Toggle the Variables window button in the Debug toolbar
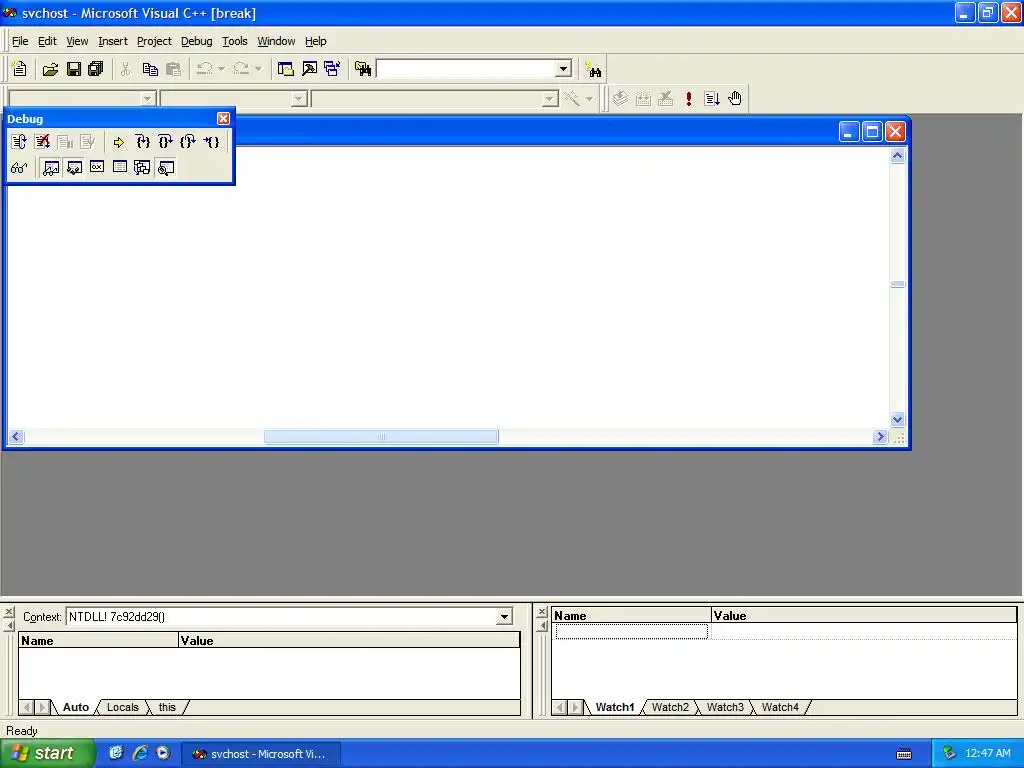The image size is (1024, 768). pyautogui.click(x=74, y=168)
